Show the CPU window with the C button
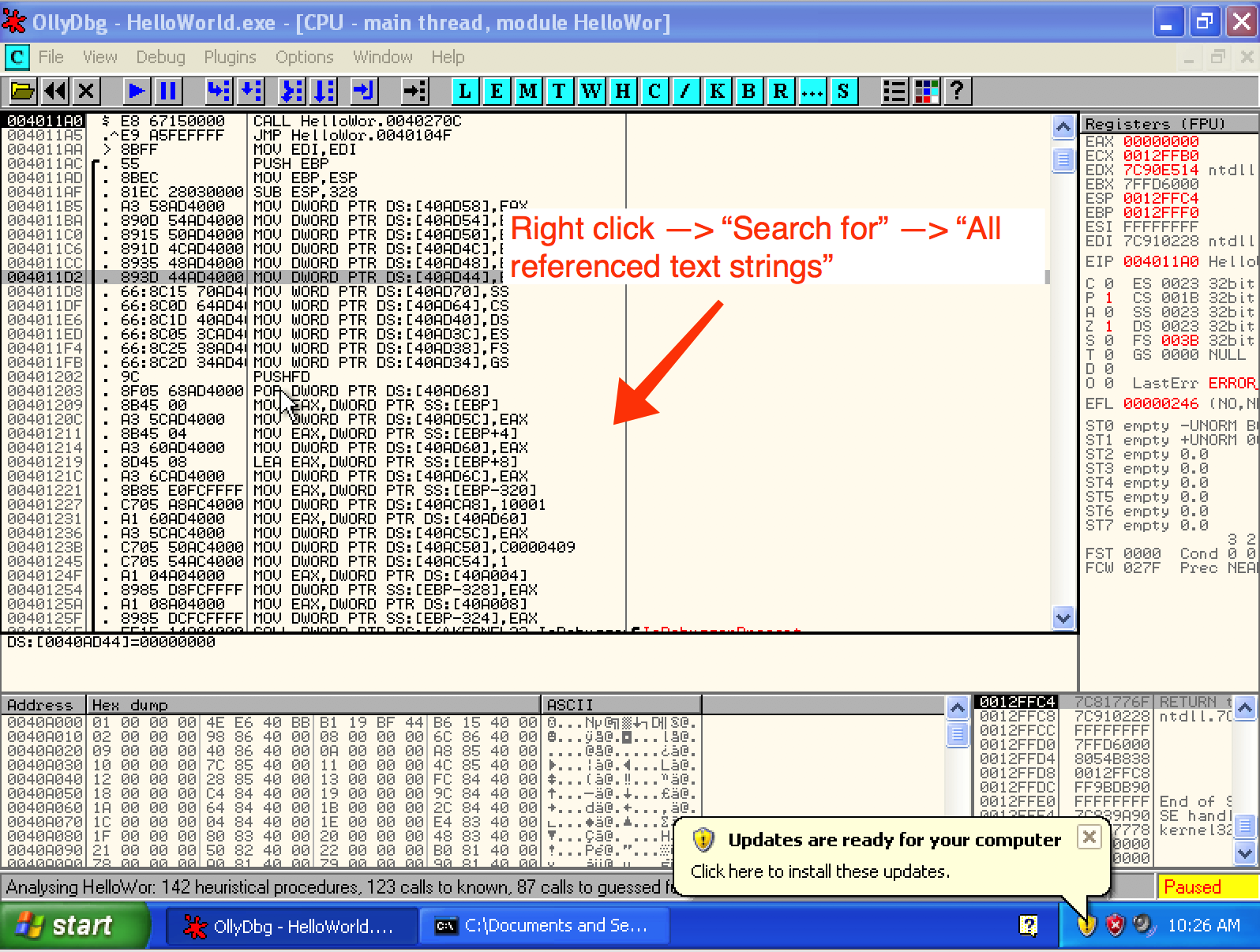 [654, 91]
